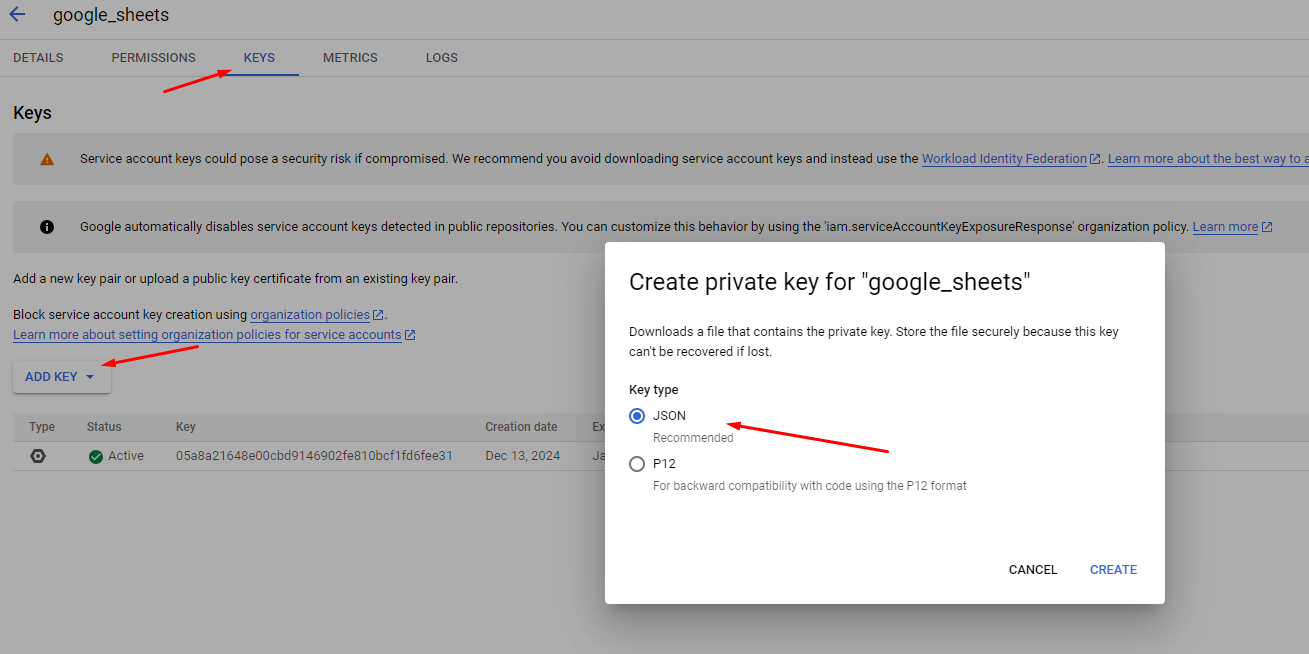Screen dimensions: 1309x654
Task: Click the key ID starting with 05a8a2
Action: click(312, 455)
